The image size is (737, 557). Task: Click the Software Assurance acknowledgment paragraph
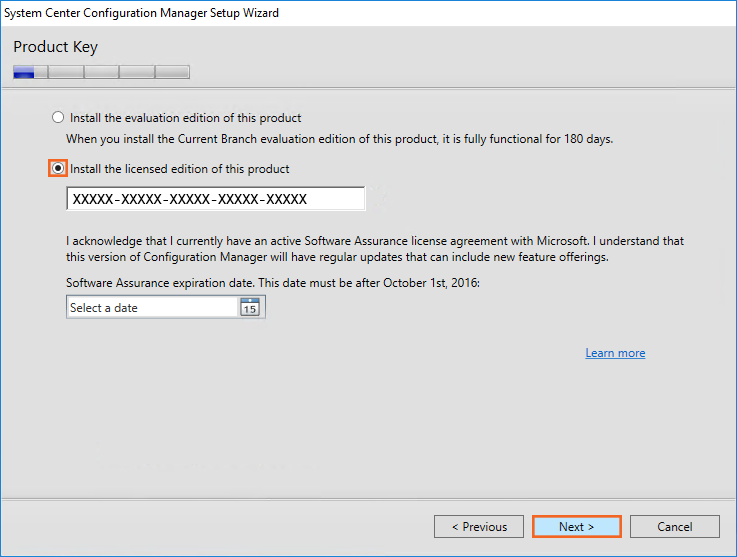click(380, 249)
